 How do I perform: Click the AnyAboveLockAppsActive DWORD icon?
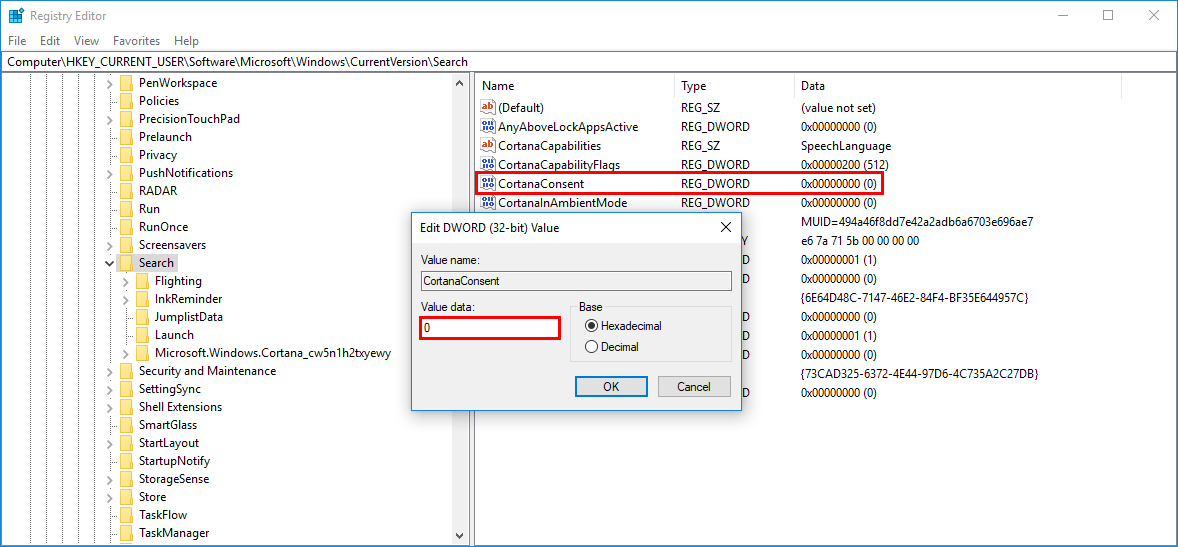click(488, 126)
